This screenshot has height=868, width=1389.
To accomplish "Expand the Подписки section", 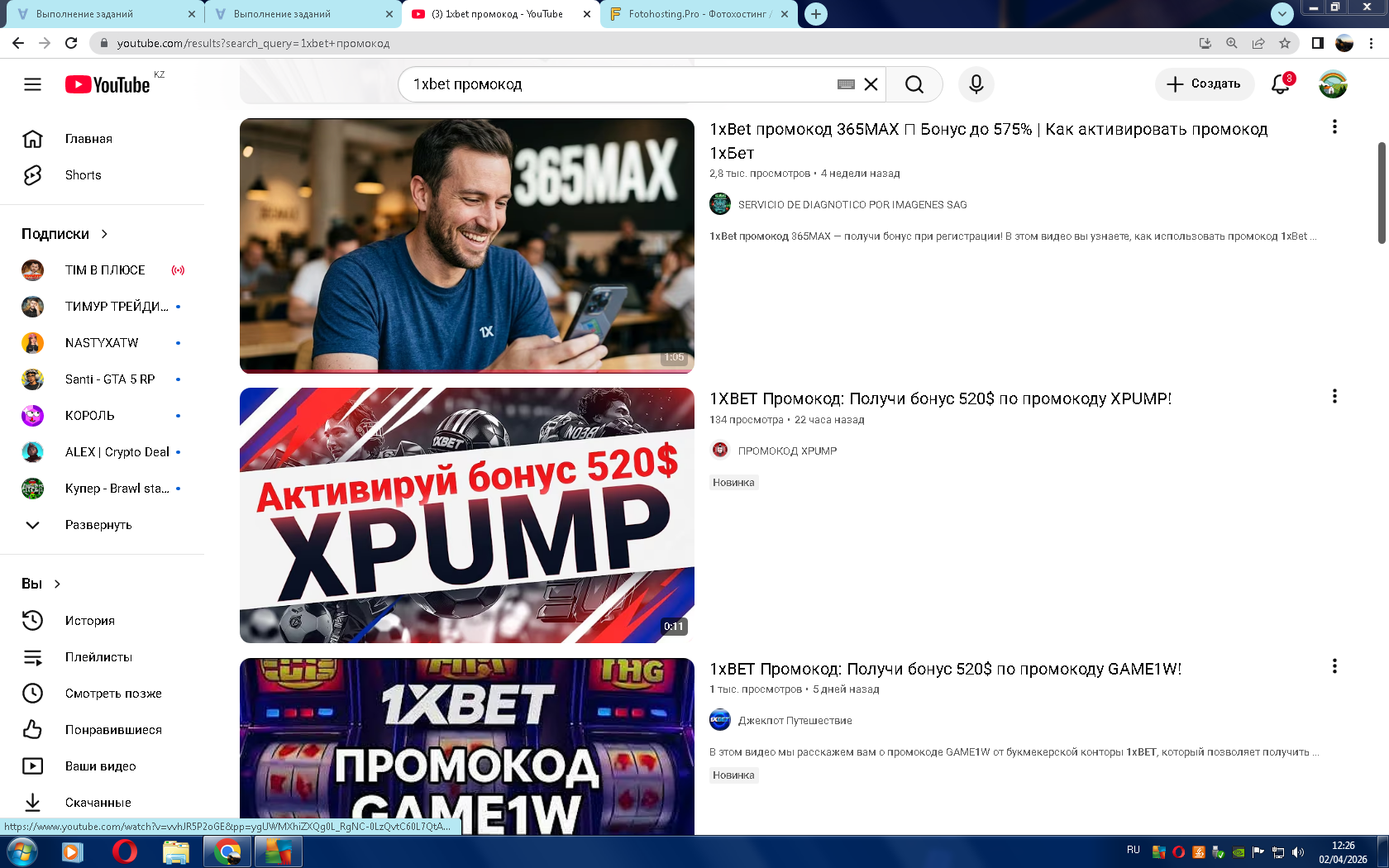I will point(65,234).
